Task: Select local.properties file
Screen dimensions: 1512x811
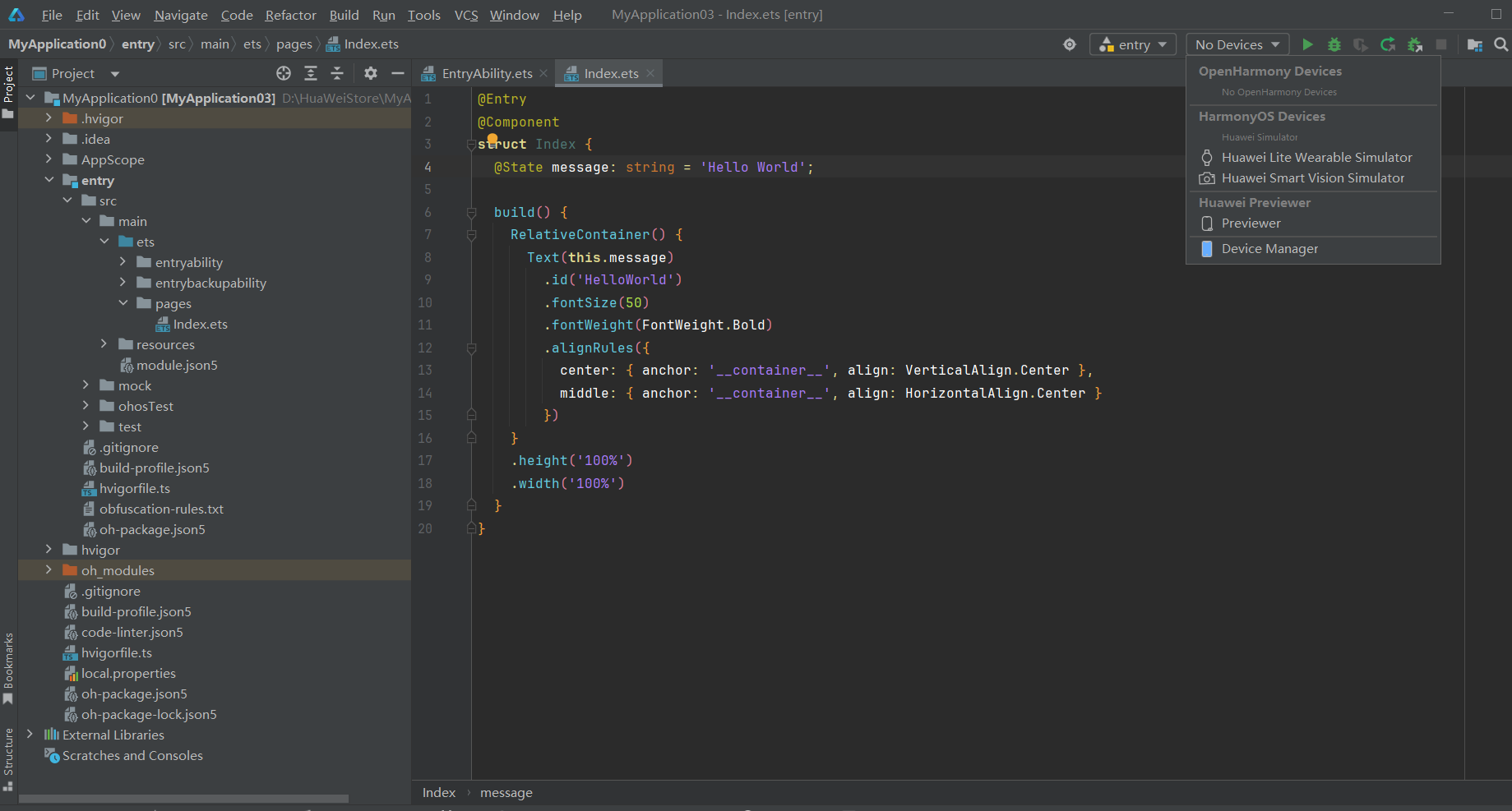Action: (128, 673)
